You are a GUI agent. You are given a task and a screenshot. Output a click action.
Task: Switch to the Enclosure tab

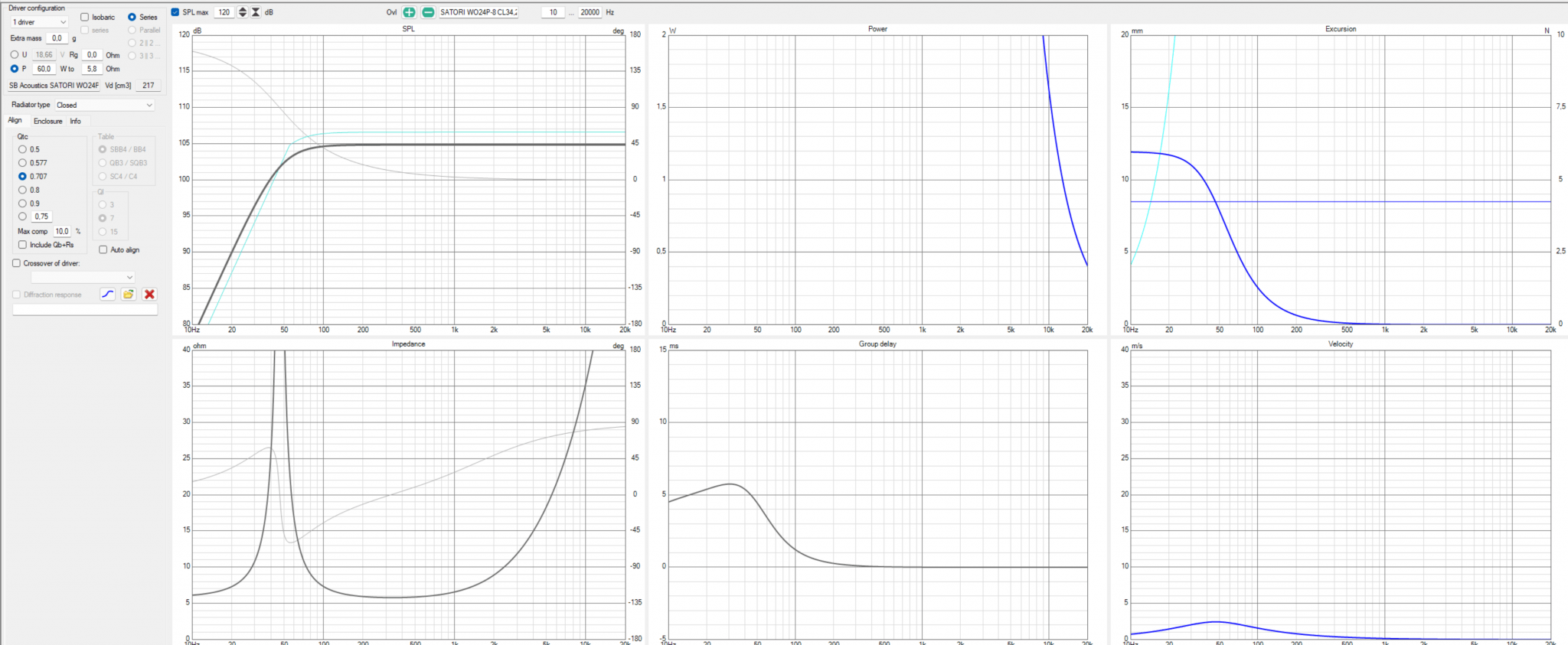click(48, 121)
